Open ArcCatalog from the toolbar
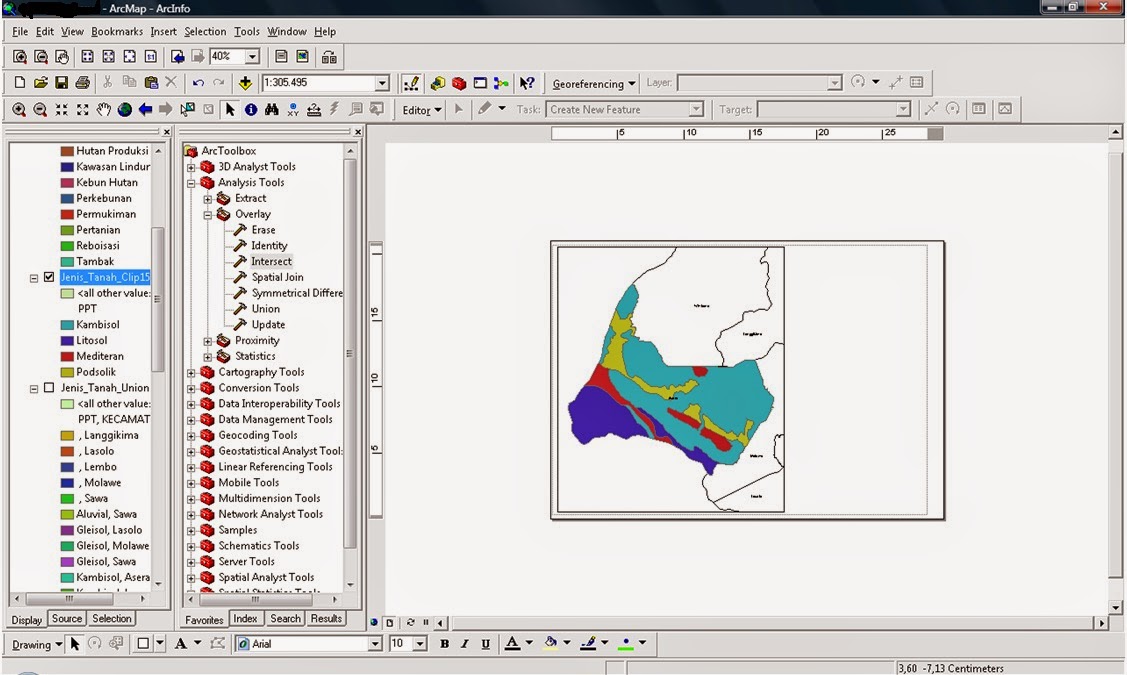 pos(436,82)
